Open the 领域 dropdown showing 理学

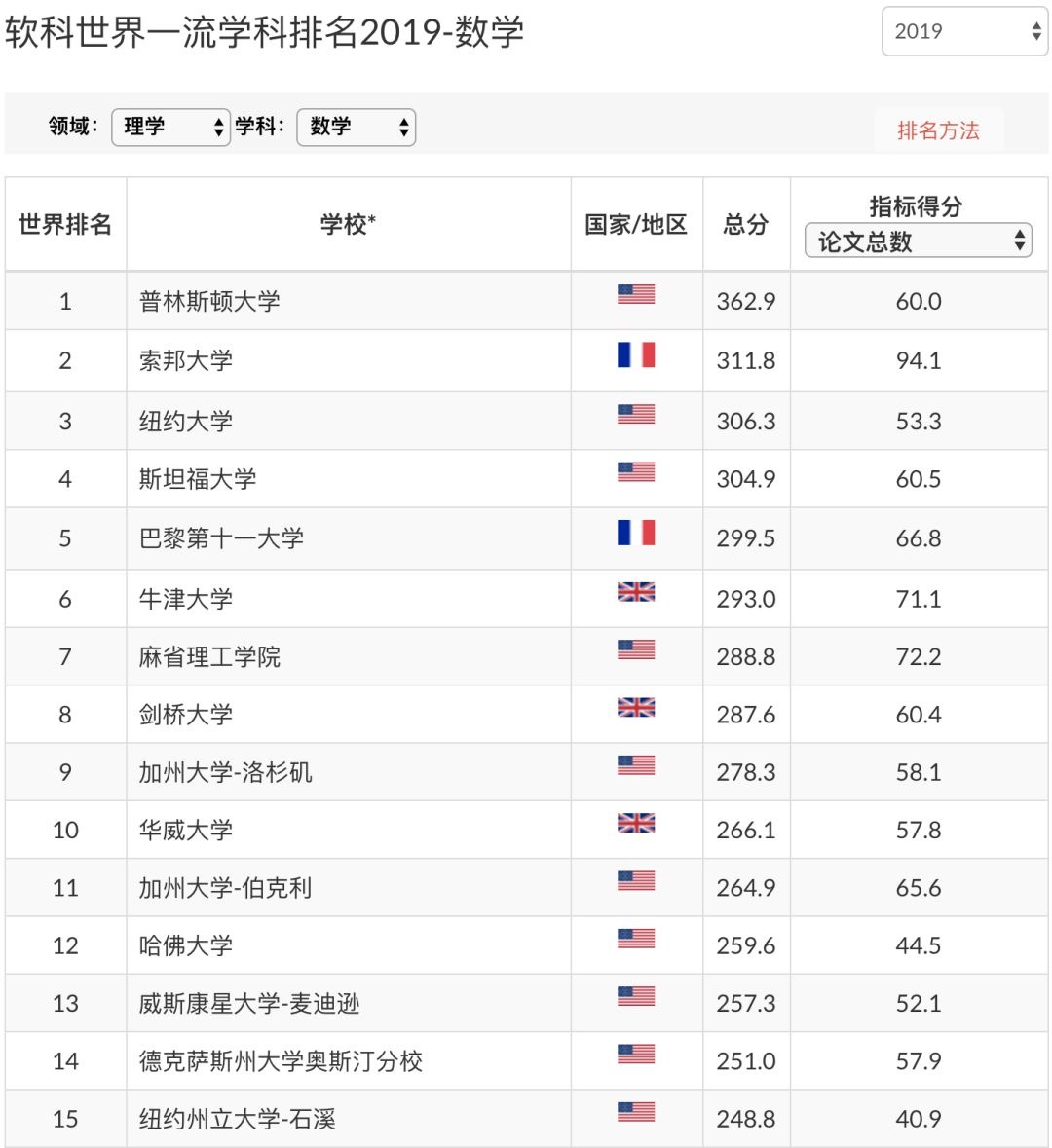click(x=171, y=127)
